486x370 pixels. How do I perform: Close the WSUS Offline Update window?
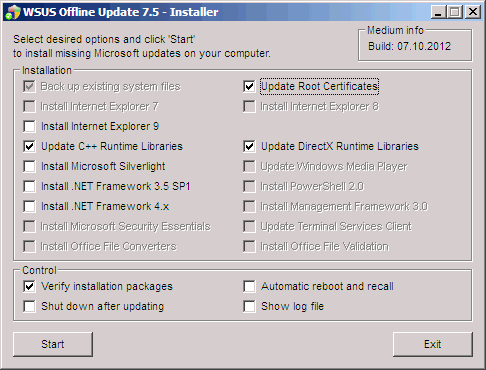[x=473, y=12]
